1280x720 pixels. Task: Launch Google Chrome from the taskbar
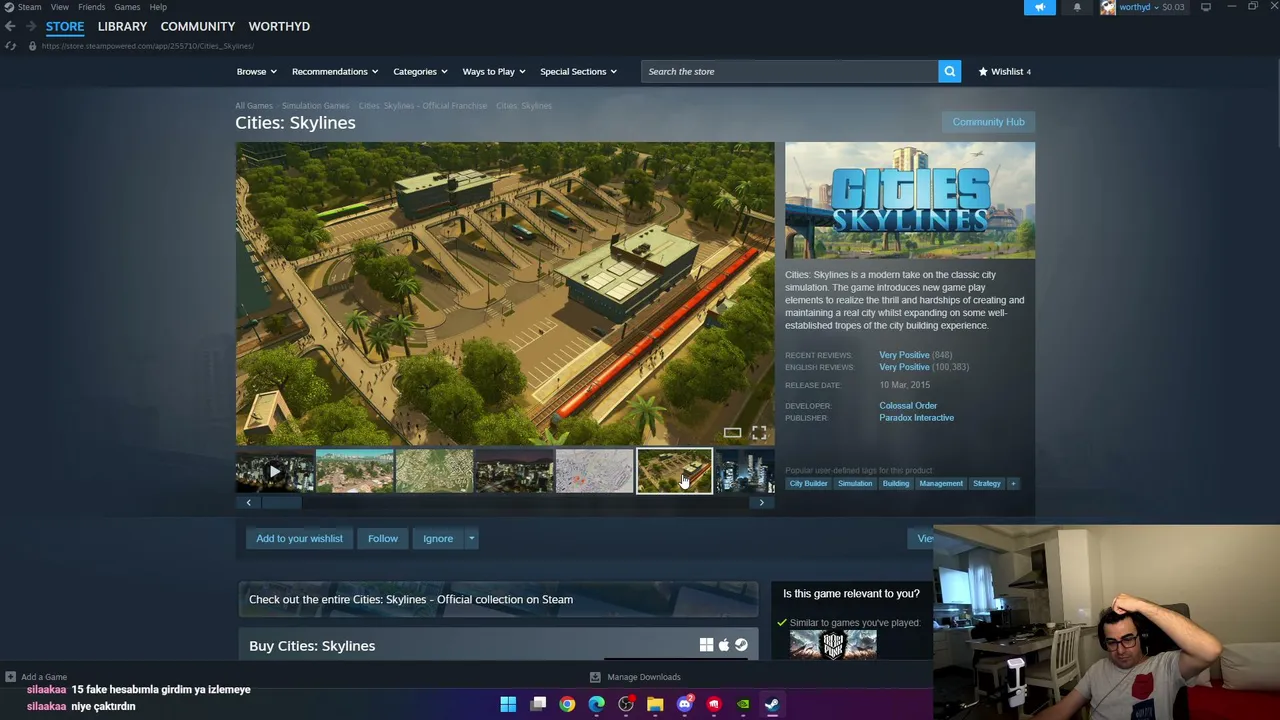point(567,704)
